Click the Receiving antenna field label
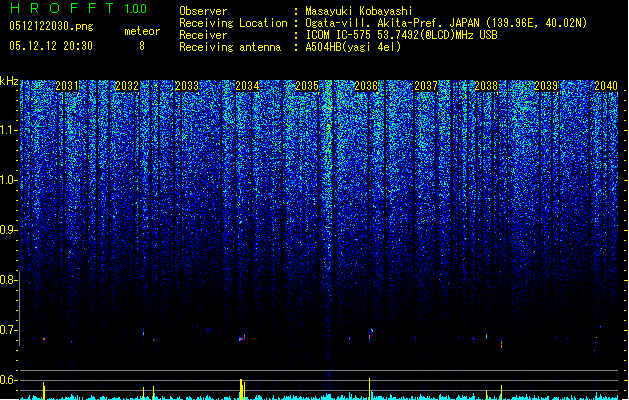 coord(230,47)
